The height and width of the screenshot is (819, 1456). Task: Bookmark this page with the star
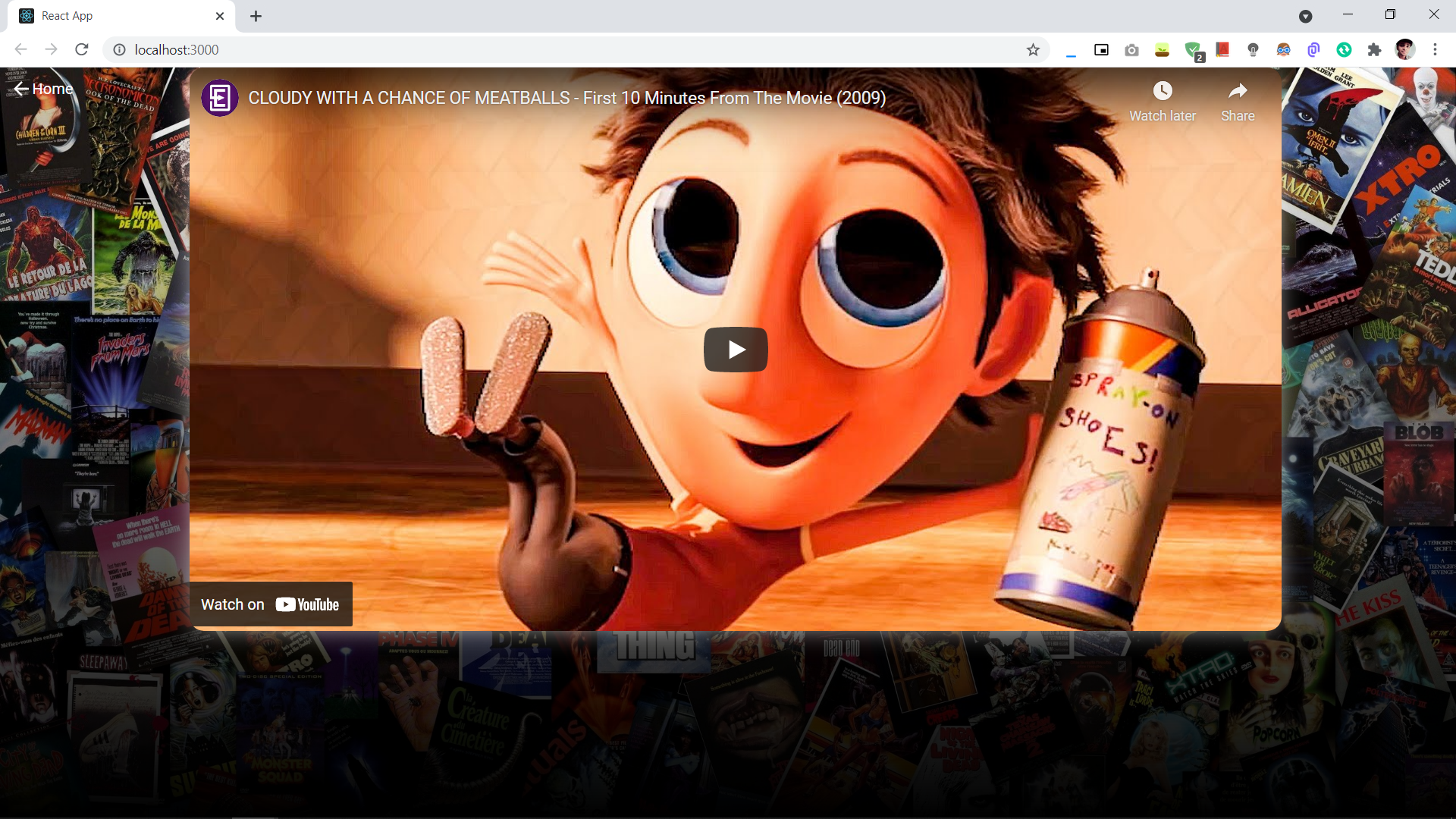[1033, 50]
